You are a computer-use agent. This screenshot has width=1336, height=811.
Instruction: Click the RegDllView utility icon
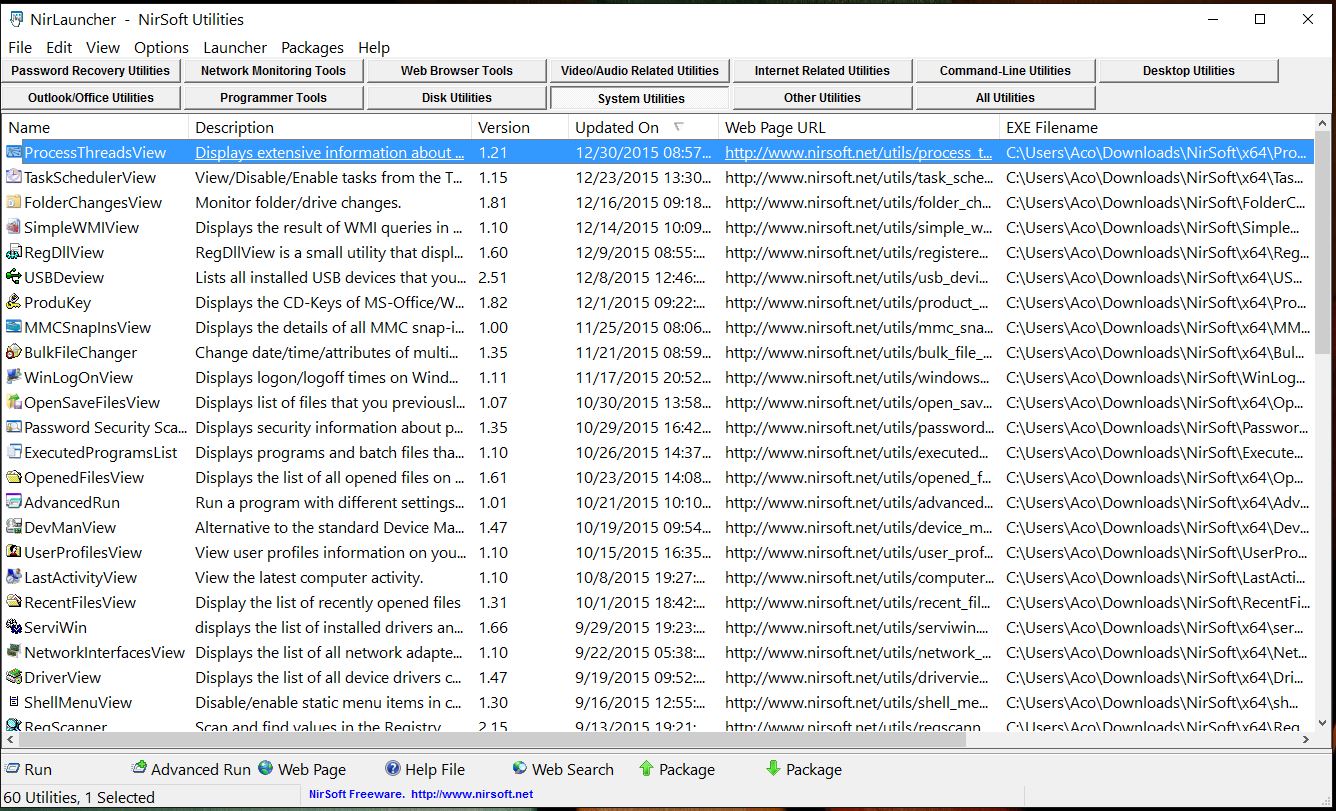(x=14, y=252)
